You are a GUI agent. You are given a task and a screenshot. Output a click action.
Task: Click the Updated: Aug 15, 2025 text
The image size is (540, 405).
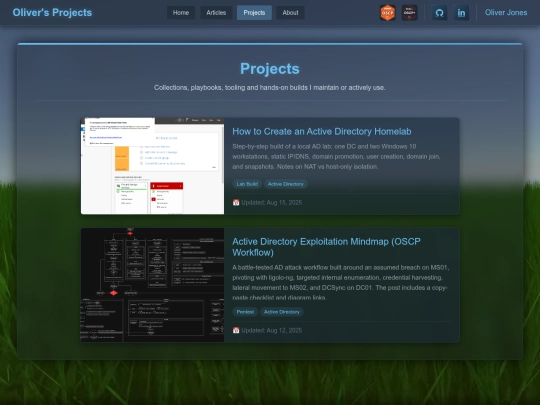tap(272, 202)
